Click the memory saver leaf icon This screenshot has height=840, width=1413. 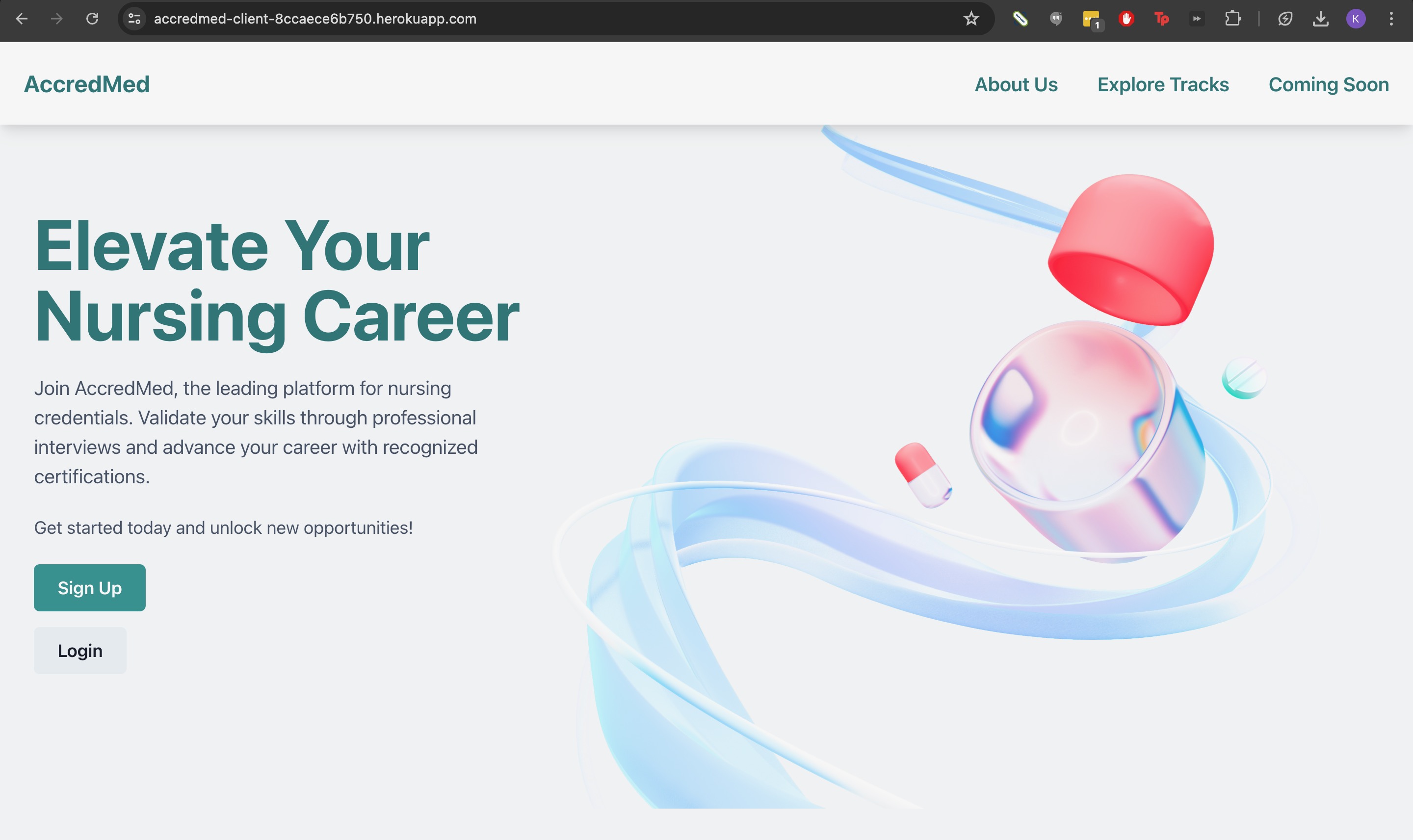(1285, 19)
